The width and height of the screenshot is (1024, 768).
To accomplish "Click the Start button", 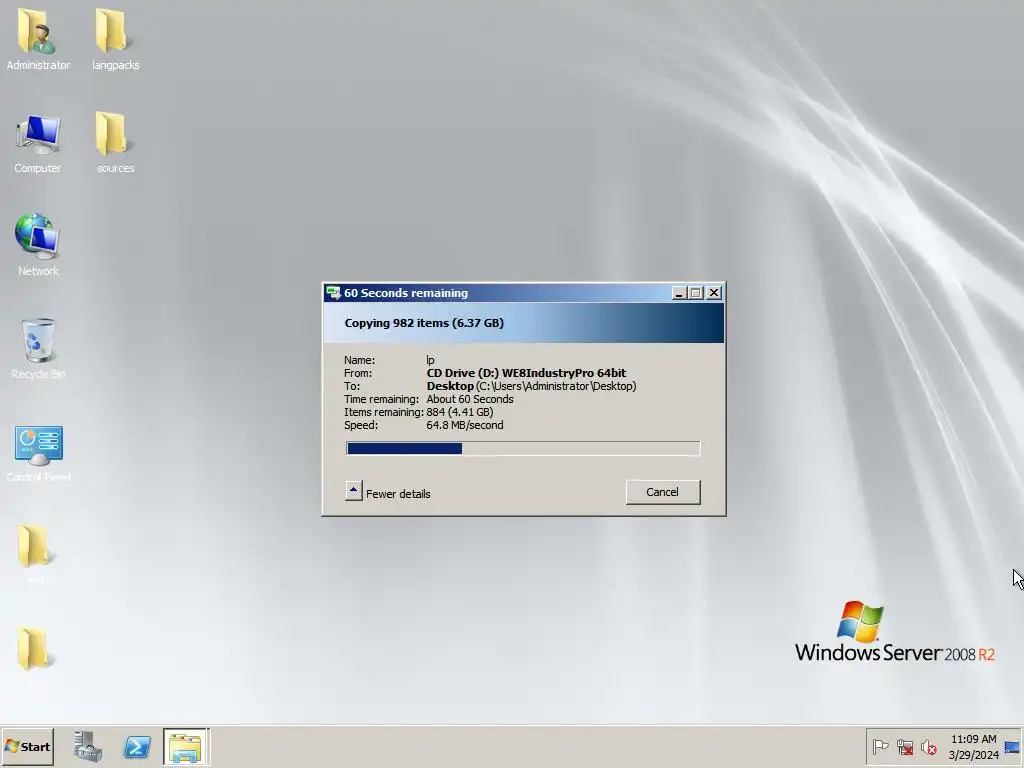I will click(27, 746).
